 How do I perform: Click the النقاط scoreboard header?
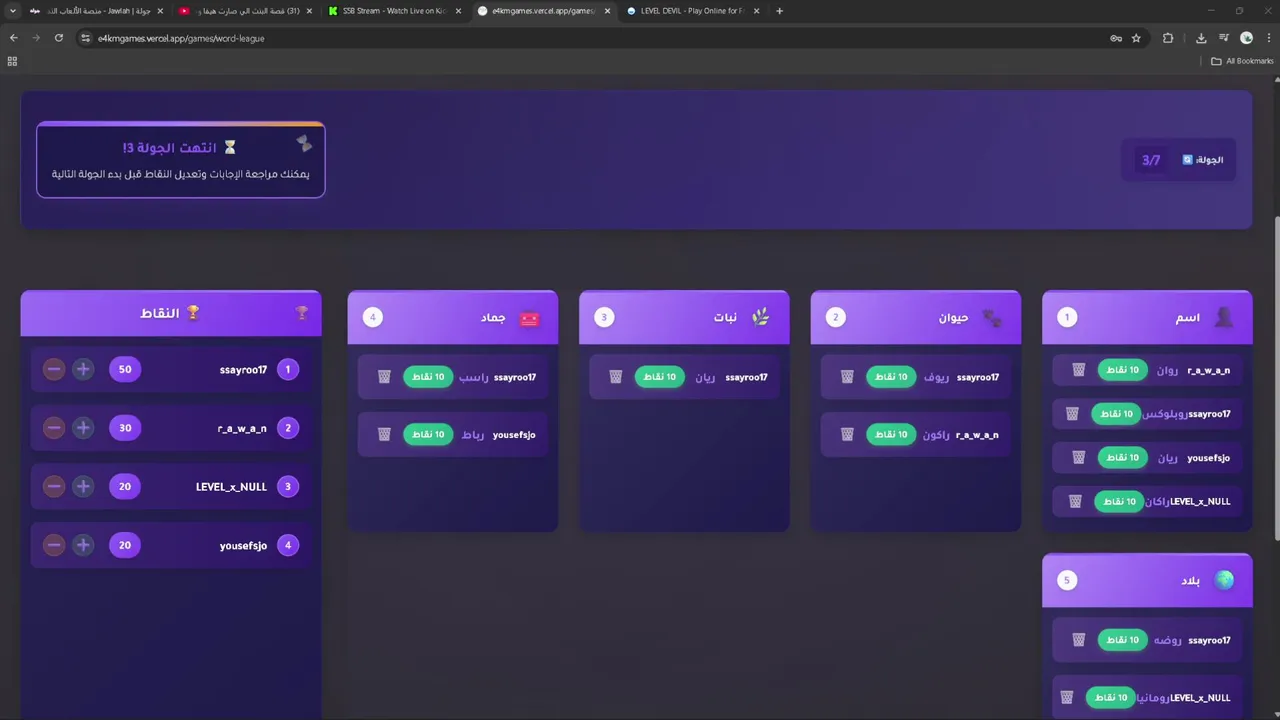point(171,313)
